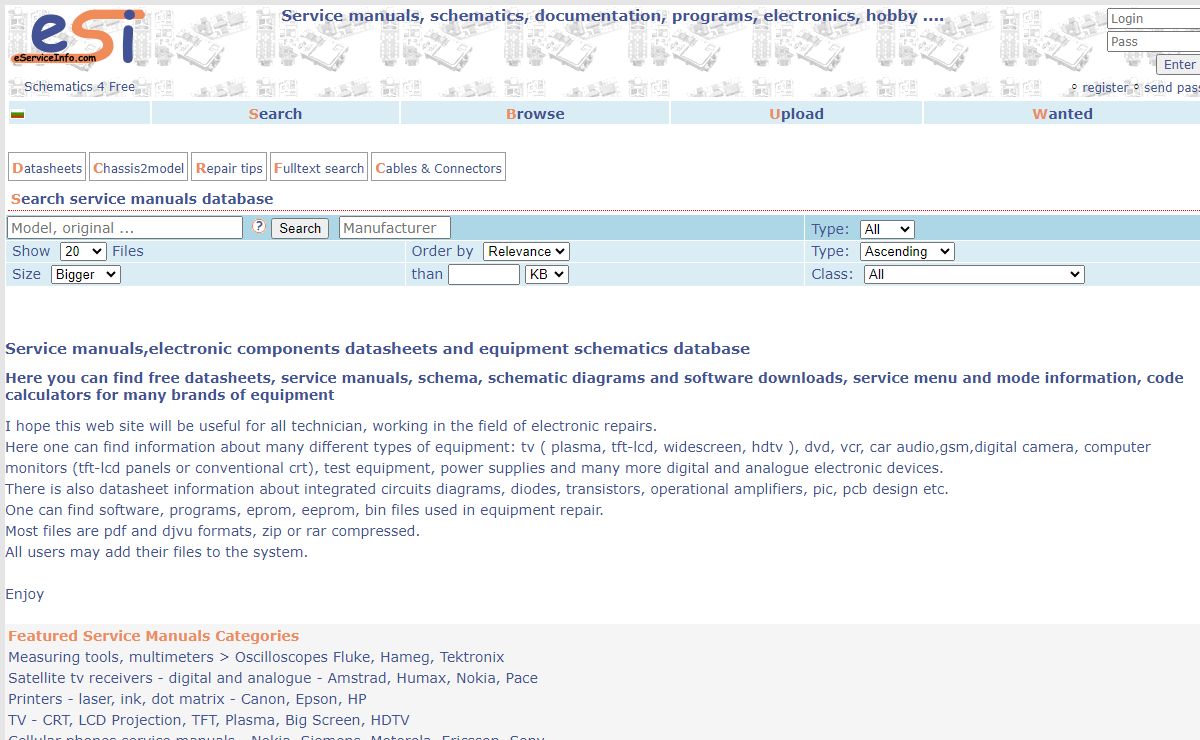Focus the Login username field
Image resolution: width=1200 pixels, height=740 pixels.
1153,18
